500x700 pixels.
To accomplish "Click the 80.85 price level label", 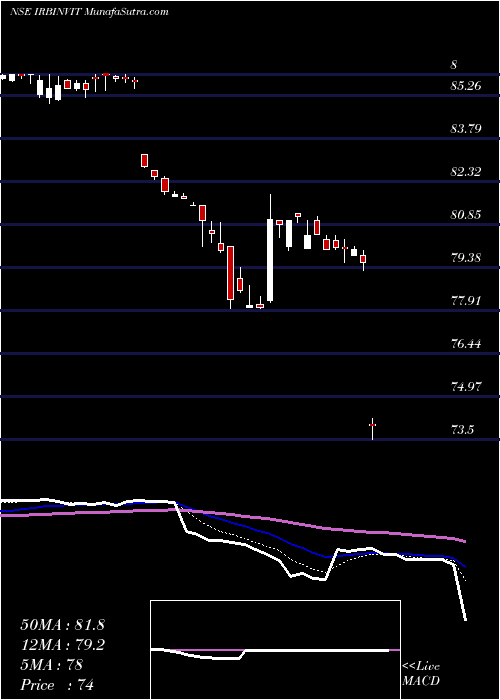I will click(x=466, y=215).
